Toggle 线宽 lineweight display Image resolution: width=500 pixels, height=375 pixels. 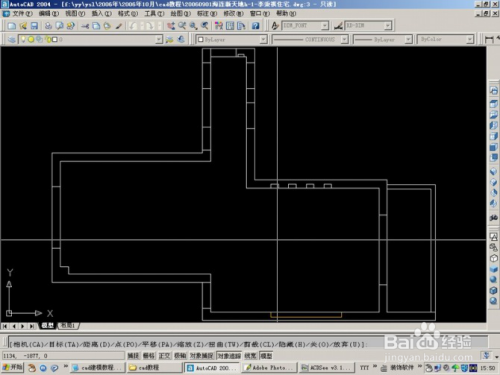[250, 356]
